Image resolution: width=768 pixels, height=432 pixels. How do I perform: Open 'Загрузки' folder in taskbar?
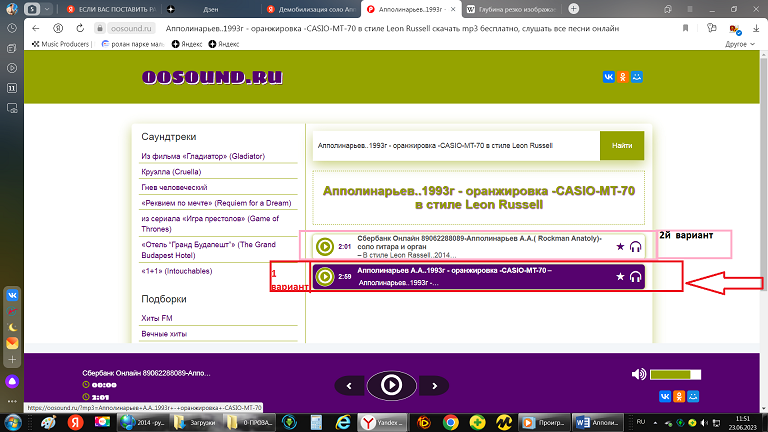point(195,422)
